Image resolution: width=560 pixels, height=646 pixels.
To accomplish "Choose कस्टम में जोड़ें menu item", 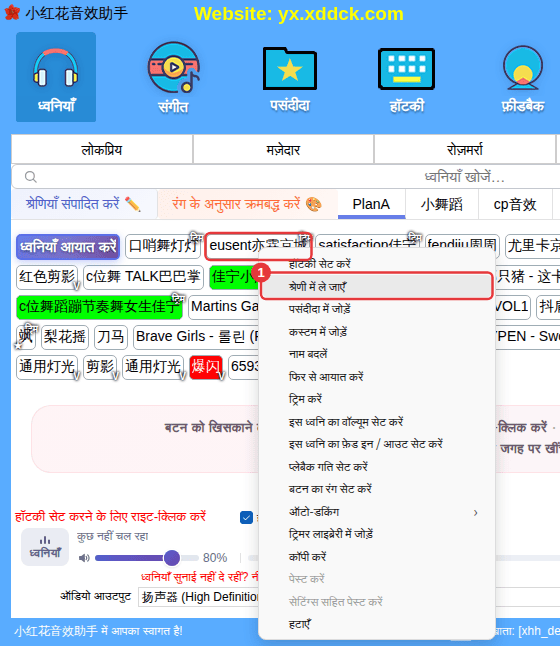I will point(377,331).
